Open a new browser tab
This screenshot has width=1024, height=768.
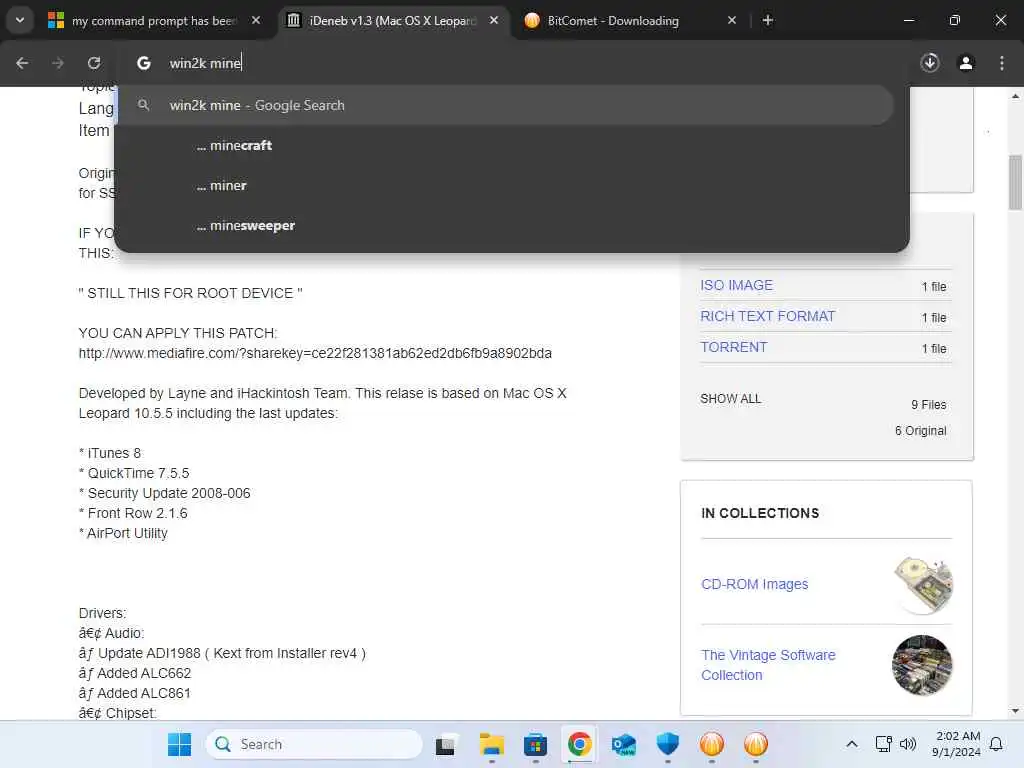768,20
